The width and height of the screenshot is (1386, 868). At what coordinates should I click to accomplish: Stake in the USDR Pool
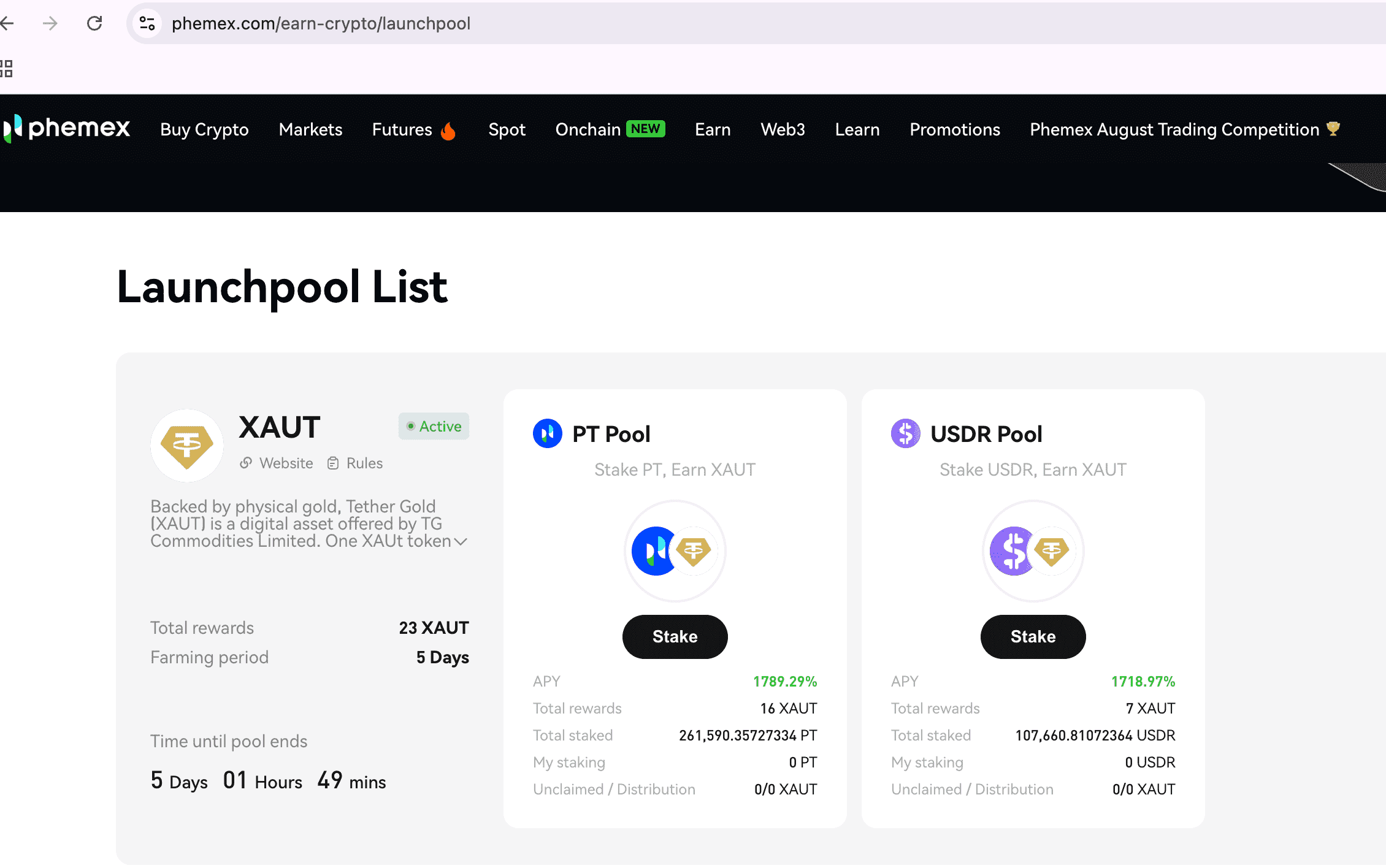[1033, 636]
